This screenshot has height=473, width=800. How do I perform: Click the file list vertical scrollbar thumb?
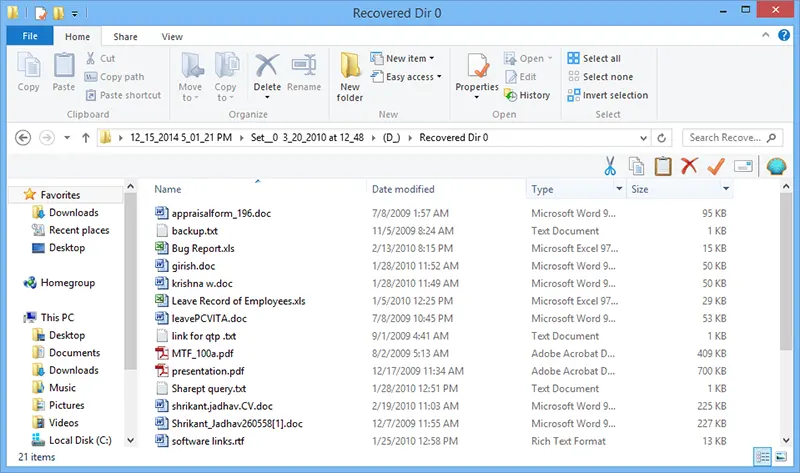(x=786, y=271)
